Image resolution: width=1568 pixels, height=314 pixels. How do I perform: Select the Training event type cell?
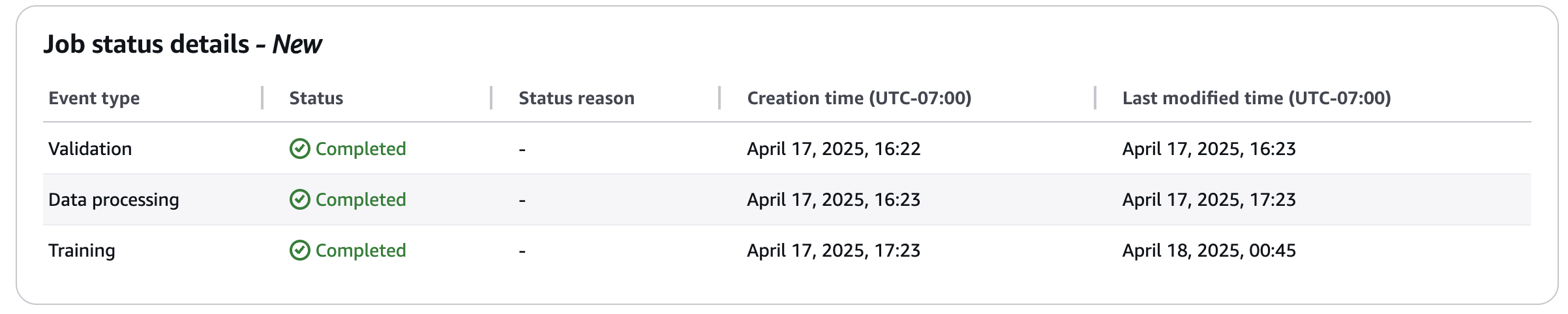[x=82, y=250]
